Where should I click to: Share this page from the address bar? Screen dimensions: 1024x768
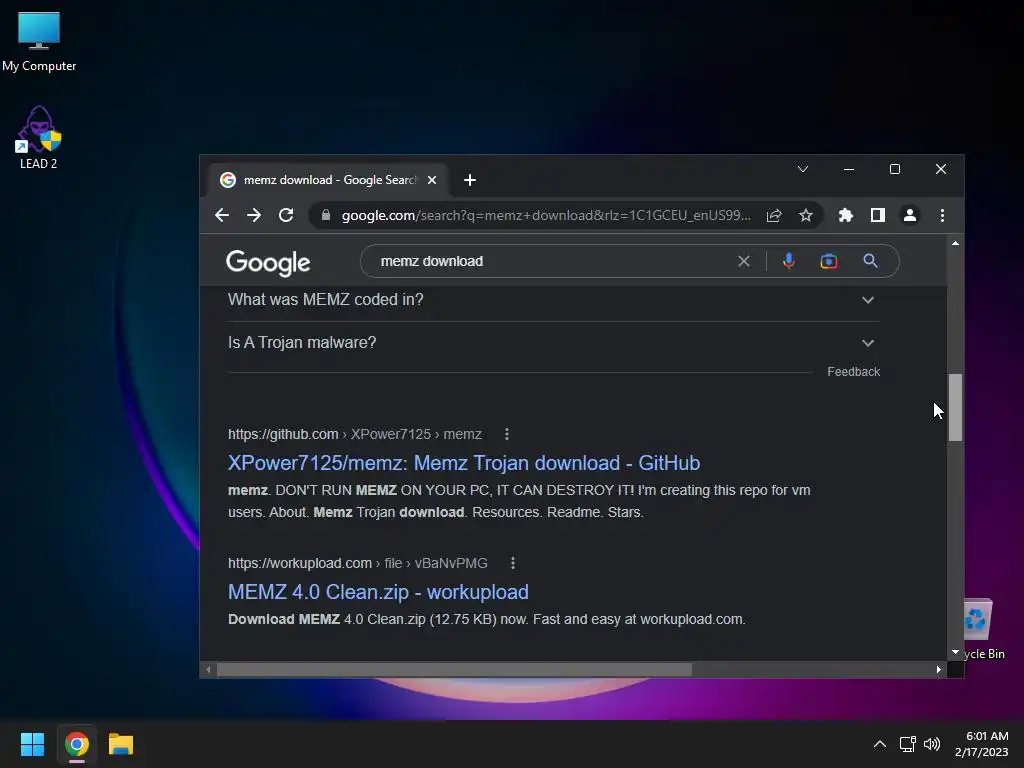coord(774,216)
